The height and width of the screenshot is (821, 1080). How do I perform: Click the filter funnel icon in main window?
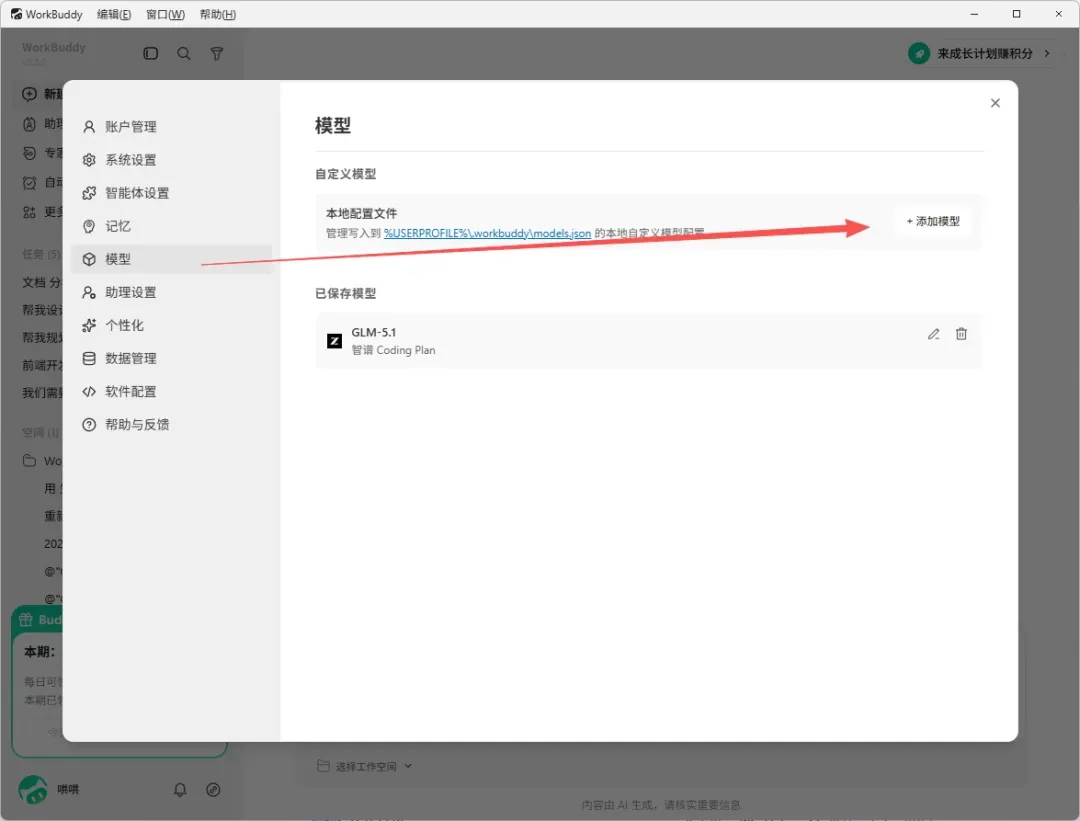pos(216,53)
